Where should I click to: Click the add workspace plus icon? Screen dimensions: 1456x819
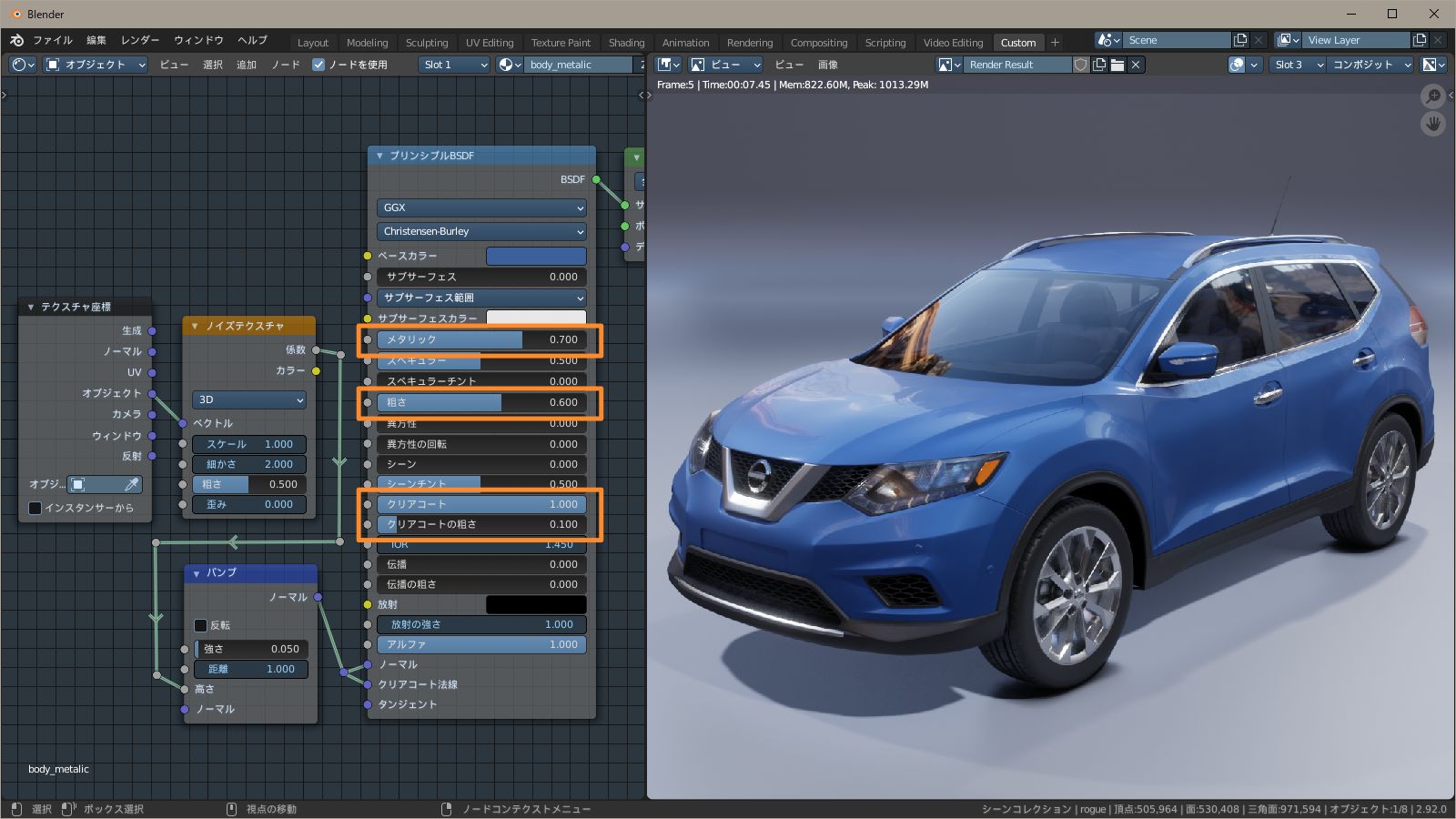click(1055, 42)
